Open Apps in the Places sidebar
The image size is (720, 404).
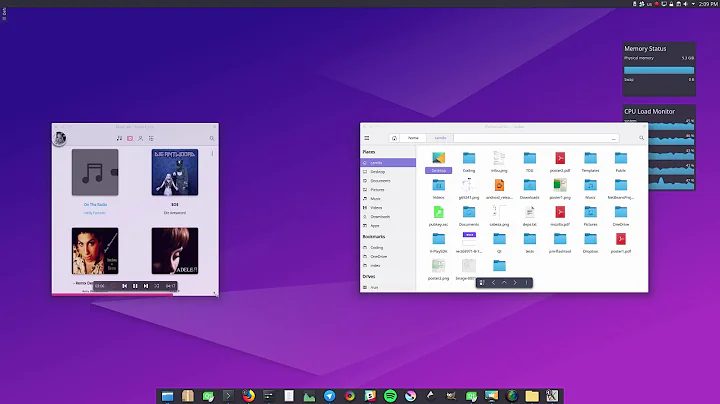(x=388, y=225)
